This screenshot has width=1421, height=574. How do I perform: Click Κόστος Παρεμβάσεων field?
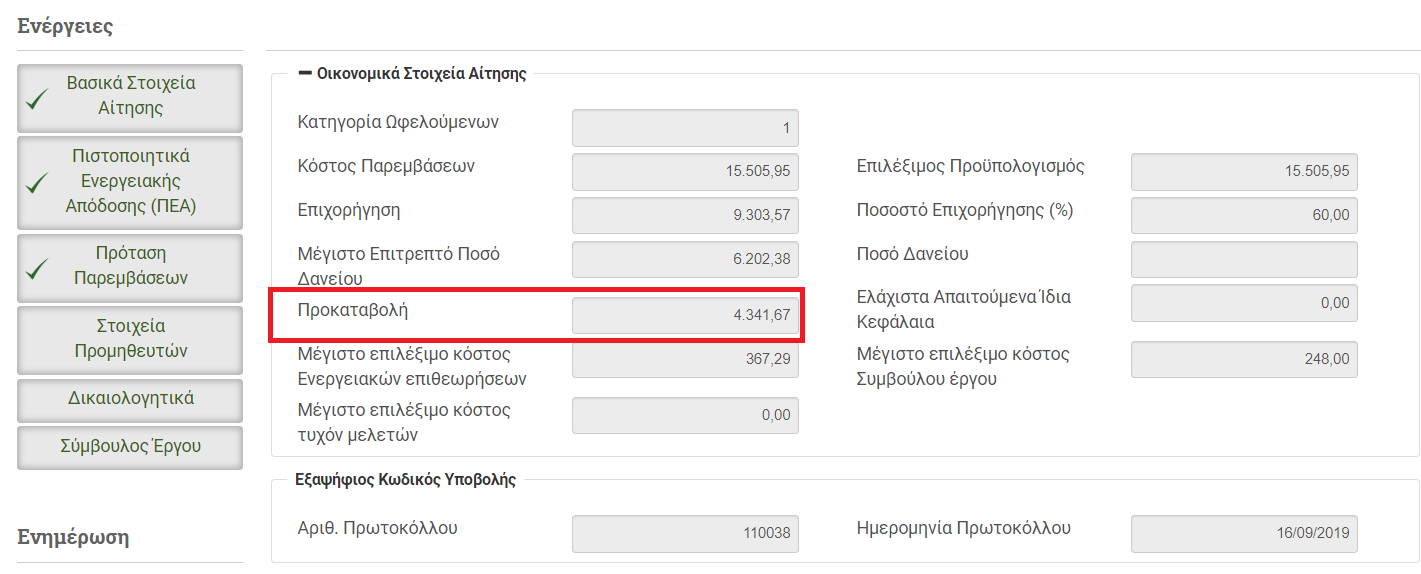[685, 172]
